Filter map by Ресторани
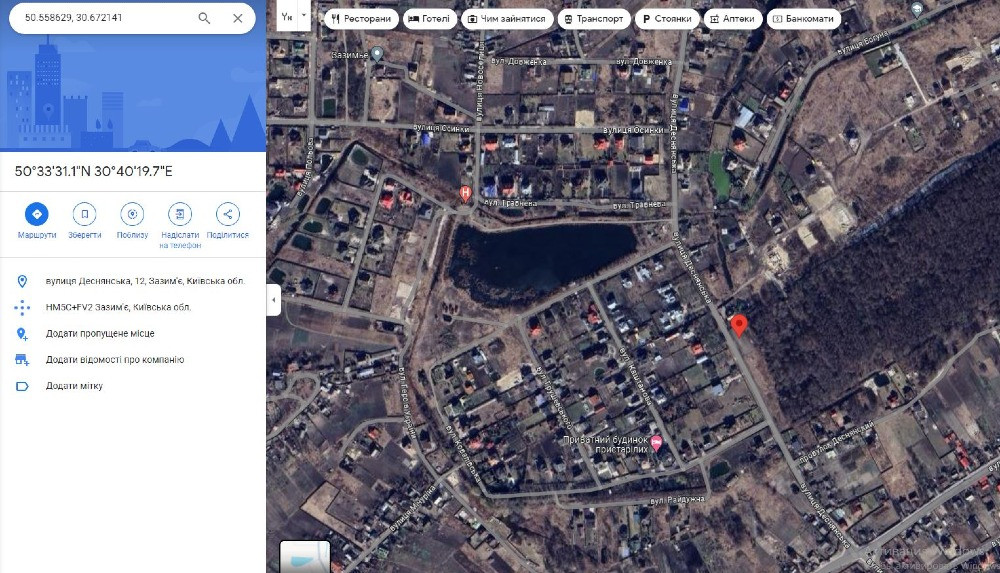The height and width of the screenshot is (573, 1000). click(362, 19)
